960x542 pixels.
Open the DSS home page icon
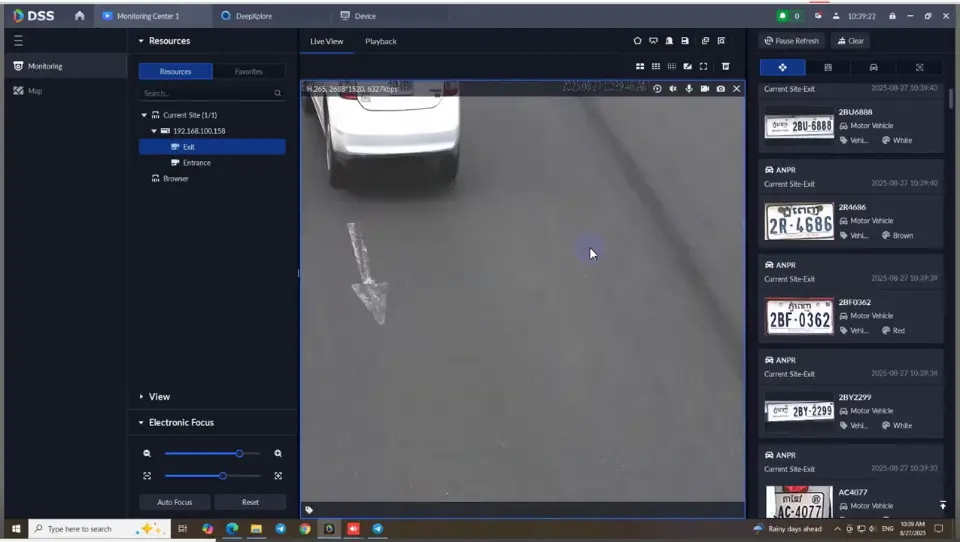click(80, 16)
